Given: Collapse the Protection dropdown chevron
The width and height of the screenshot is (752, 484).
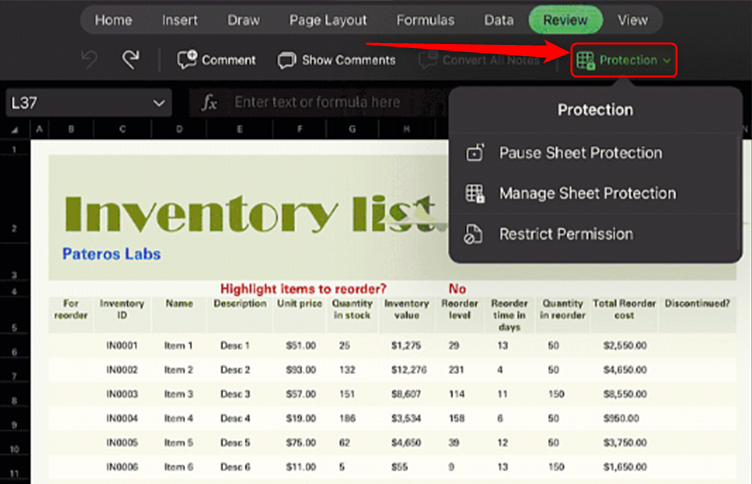Looking at the screenshot, I should click(667, 61).
